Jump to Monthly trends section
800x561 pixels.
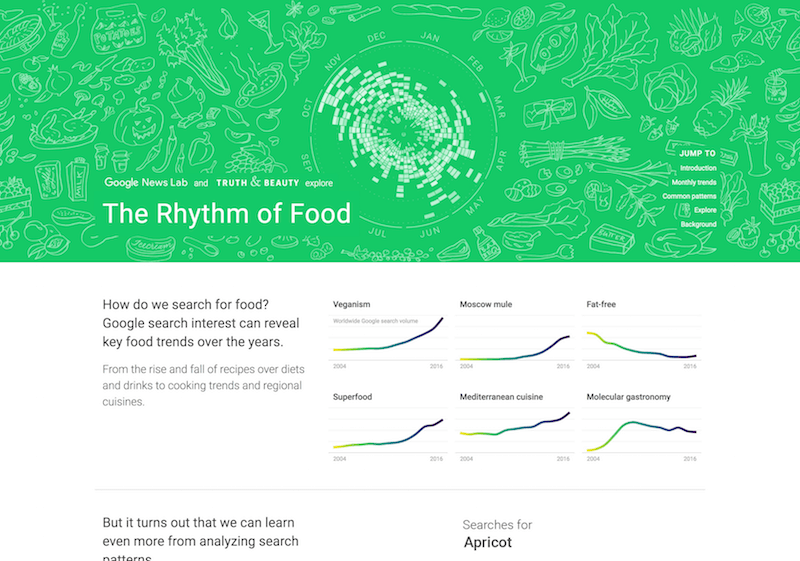tap(693, 183)
